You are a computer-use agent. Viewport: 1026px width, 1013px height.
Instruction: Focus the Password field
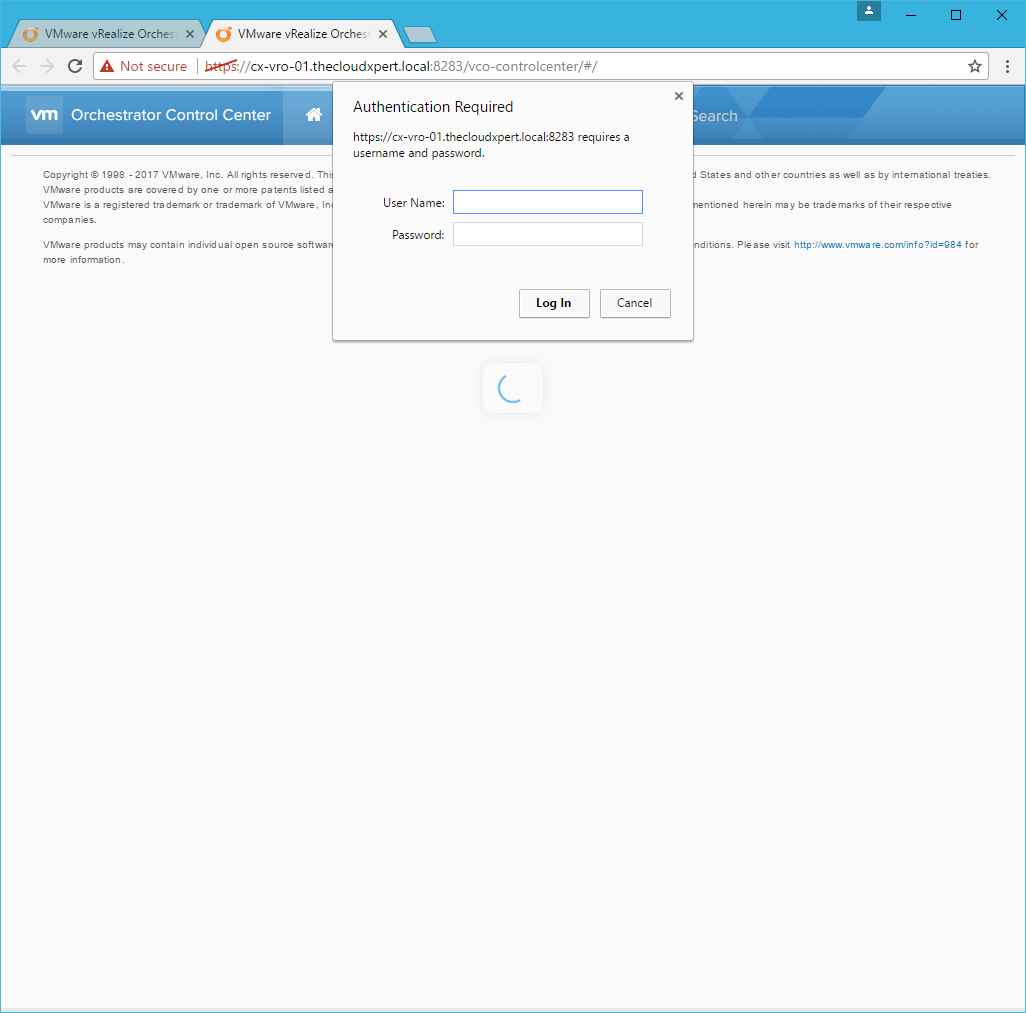pos(547,234)
